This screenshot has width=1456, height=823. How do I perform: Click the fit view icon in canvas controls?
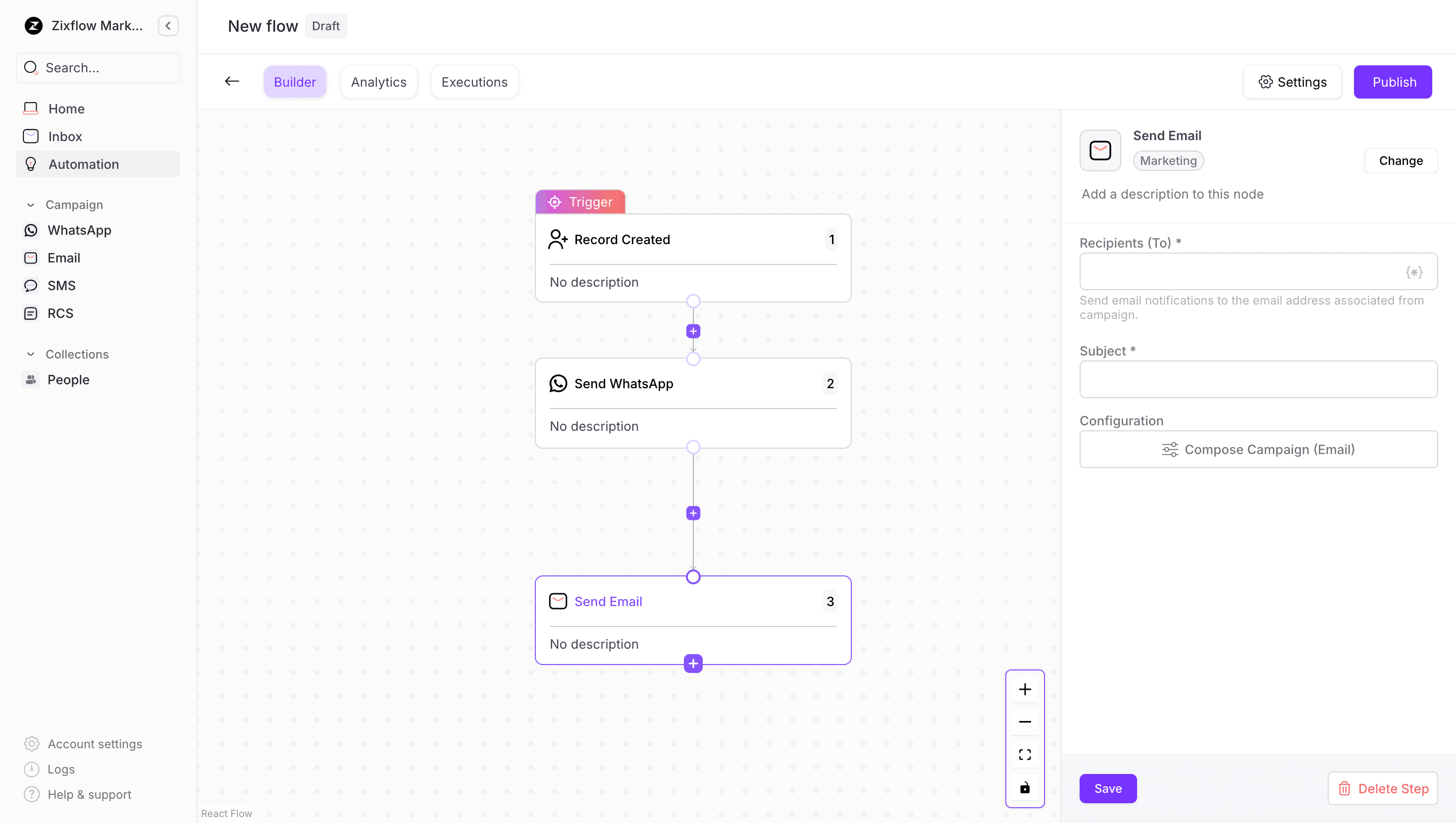[x=1024, y=755]
